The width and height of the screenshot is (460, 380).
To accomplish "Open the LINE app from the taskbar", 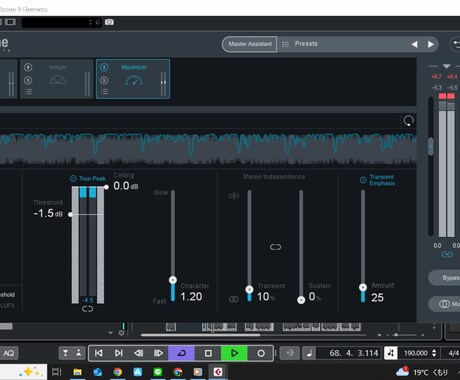I will 158,372.
